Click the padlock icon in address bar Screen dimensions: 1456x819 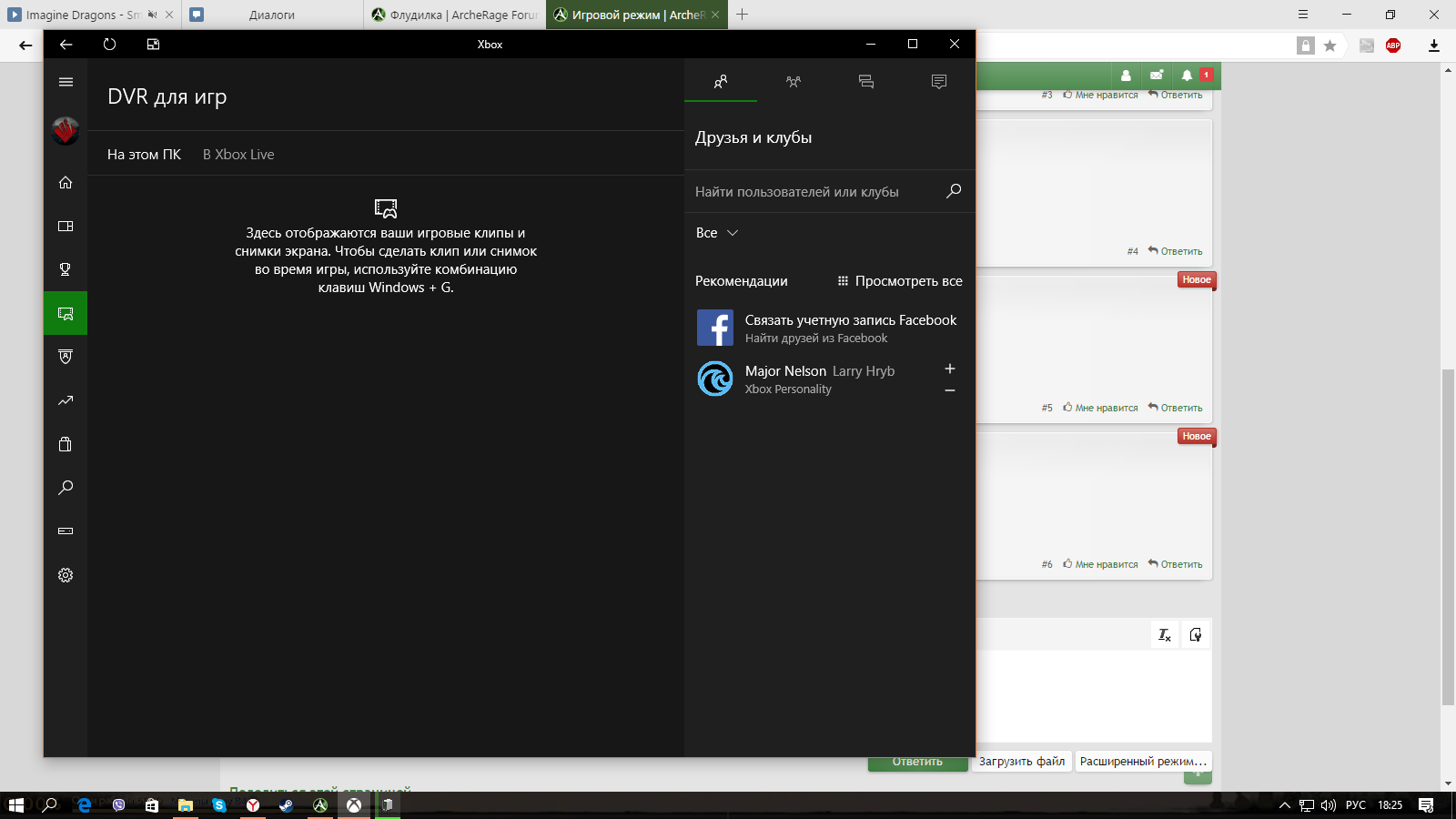[x=1306, y=45]
